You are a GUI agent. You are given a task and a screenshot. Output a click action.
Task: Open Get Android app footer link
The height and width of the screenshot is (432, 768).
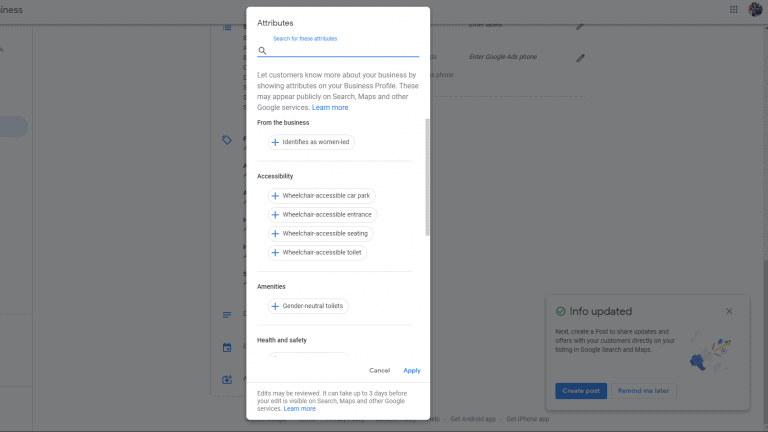pos(473,419)
